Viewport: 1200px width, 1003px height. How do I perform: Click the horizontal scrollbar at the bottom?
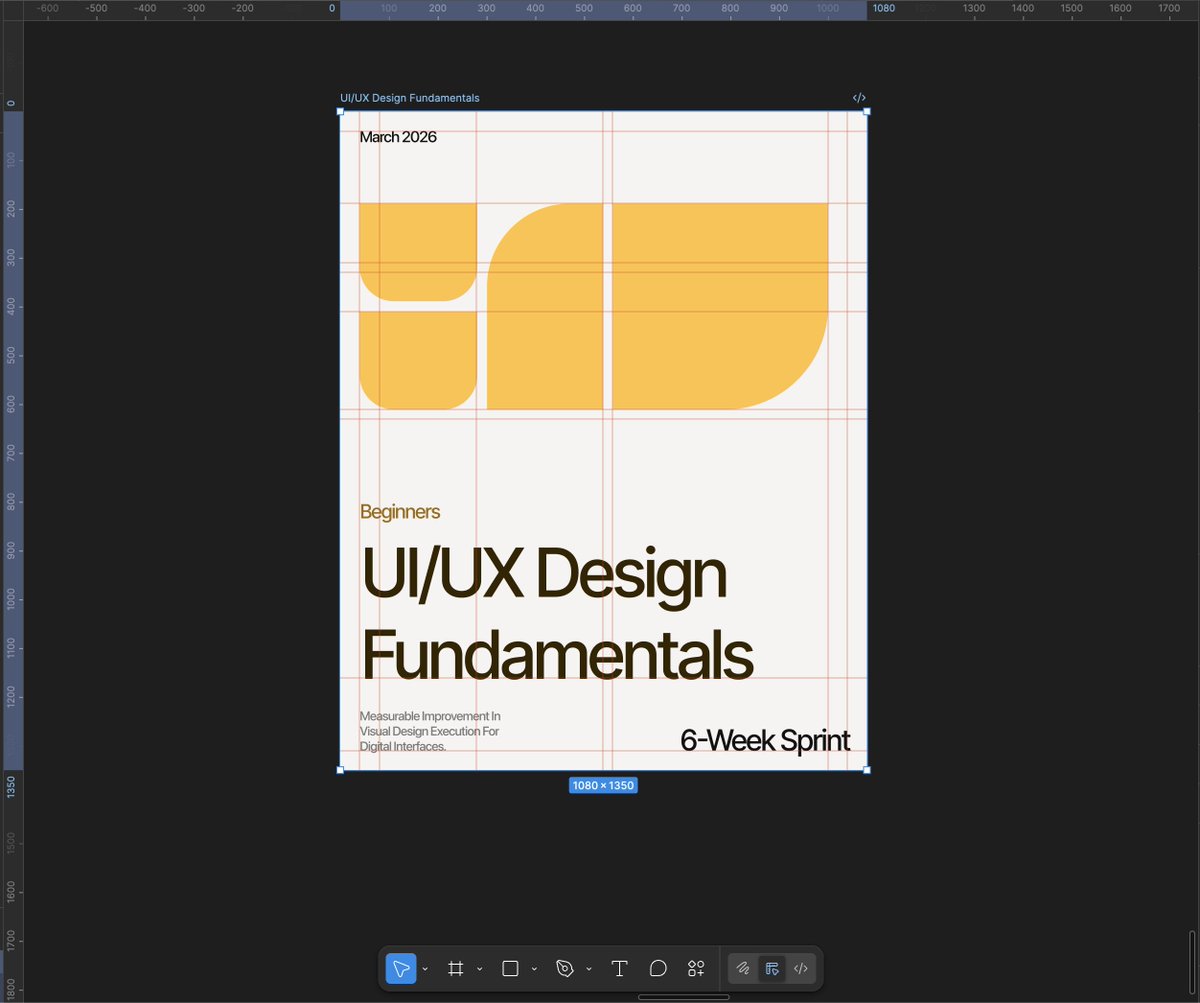coord(683,996)
